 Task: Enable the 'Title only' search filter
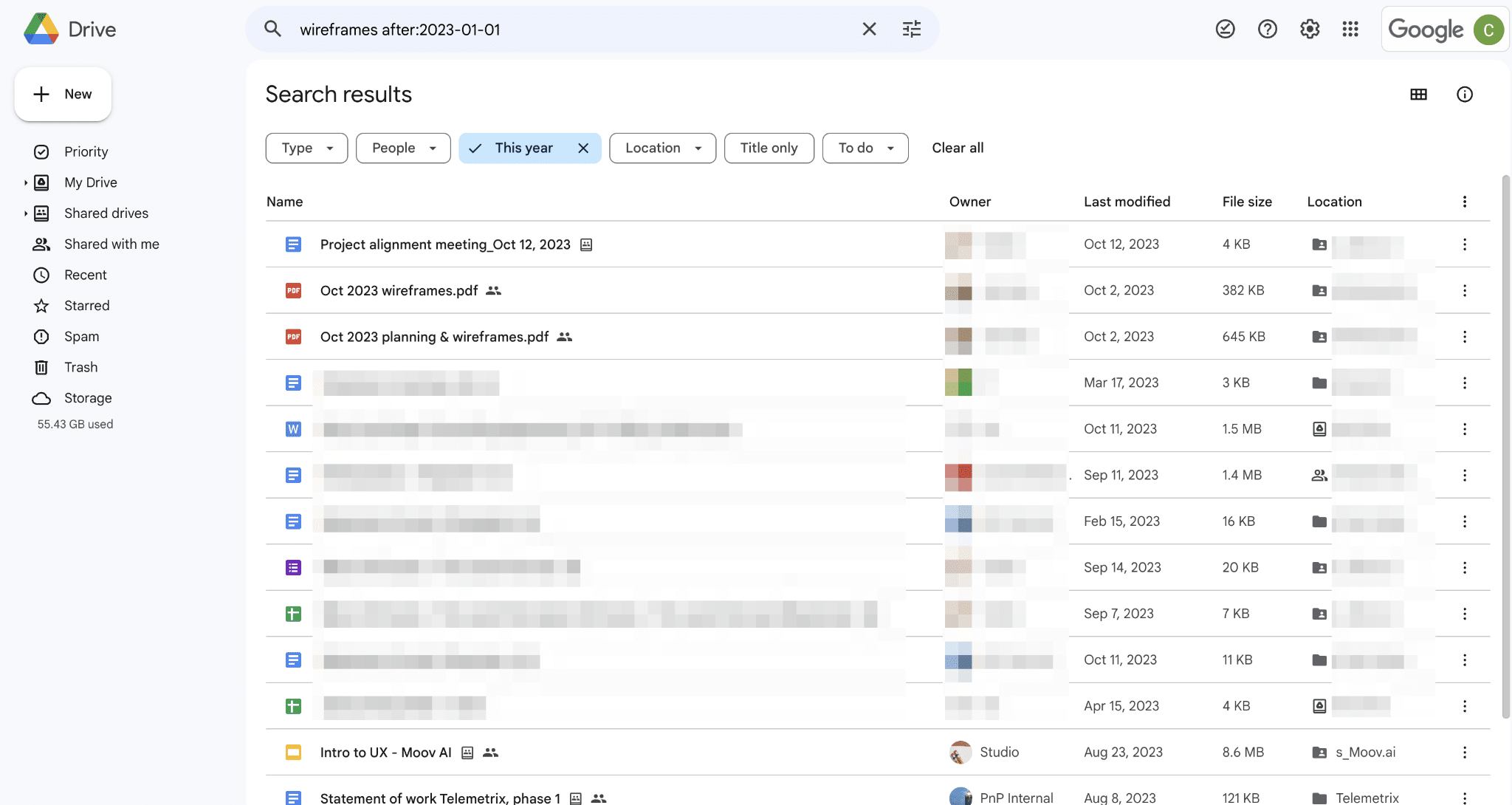pyautogui.click(x=769, y=148)
